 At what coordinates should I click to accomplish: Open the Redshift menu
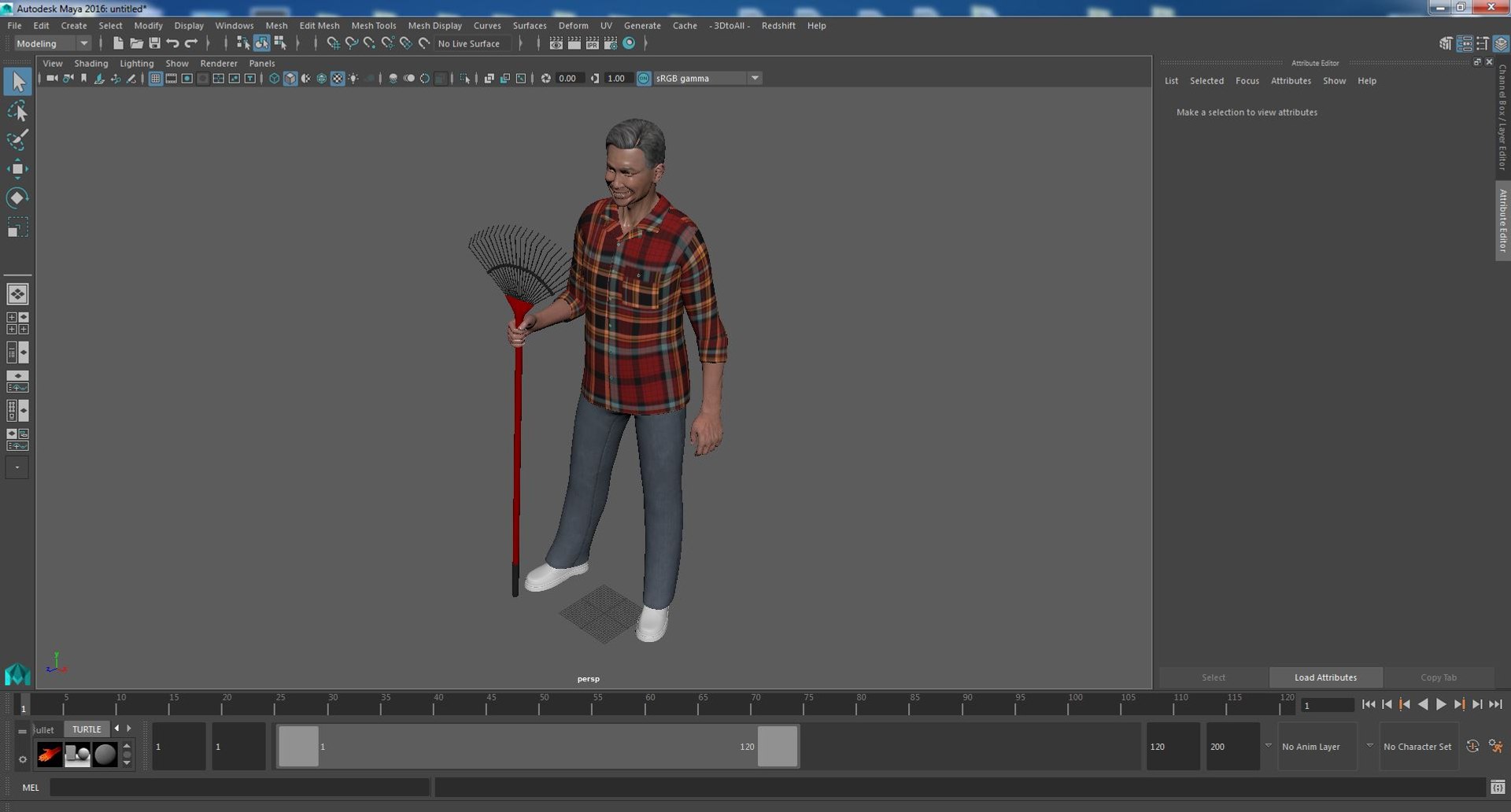(x=778, y=25)
